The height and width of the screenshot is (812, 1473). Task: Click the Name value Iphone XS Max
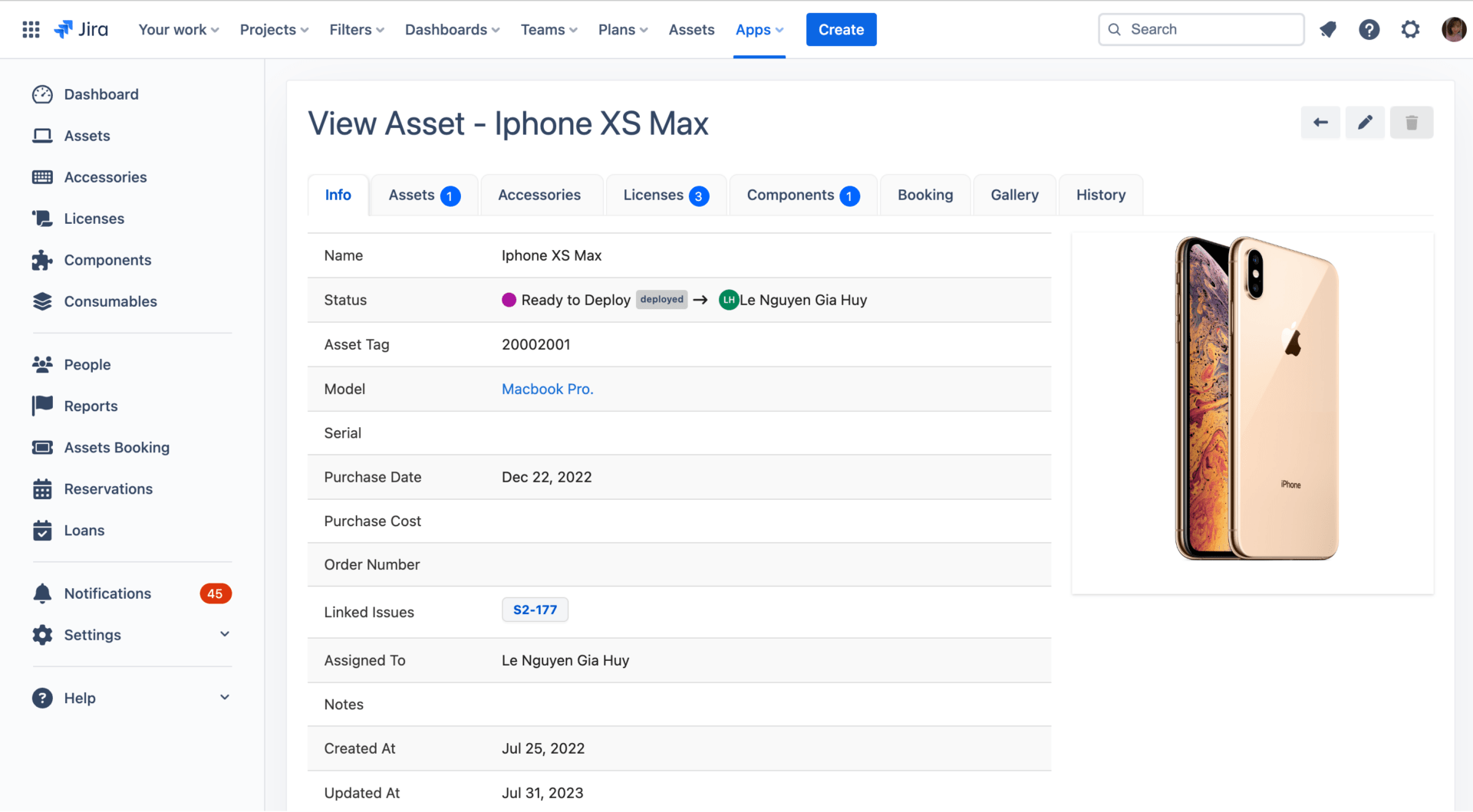pyautogui.click(x=552, y=255)
